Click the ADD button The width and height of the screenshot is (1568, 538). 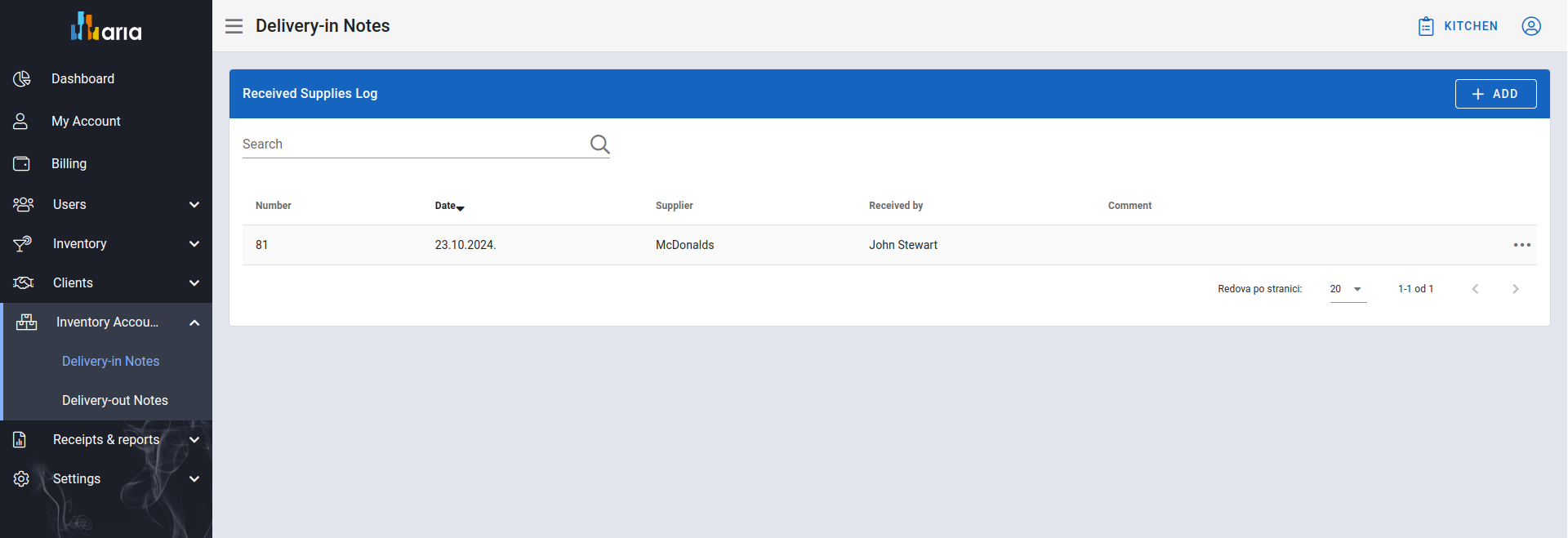(x=1496, y=94)
